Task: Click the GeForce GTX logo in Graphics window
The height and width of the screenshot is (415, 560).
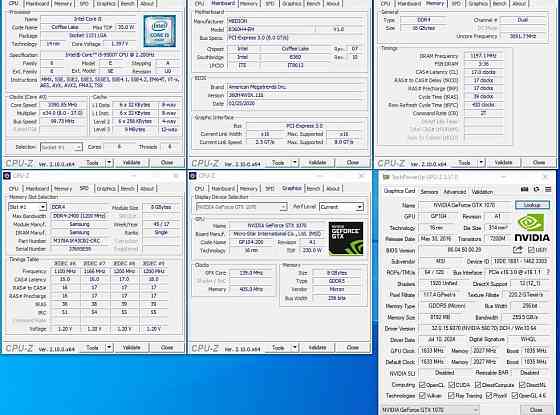Action: (346, 238)
